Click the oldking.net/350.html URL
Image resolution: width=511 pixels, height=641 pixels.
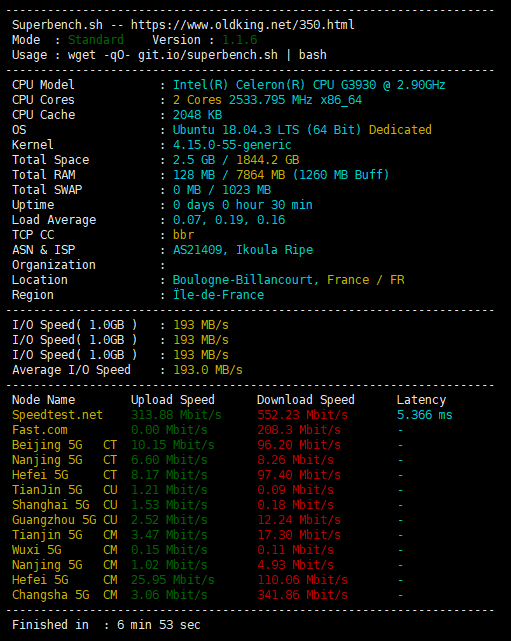242,25
